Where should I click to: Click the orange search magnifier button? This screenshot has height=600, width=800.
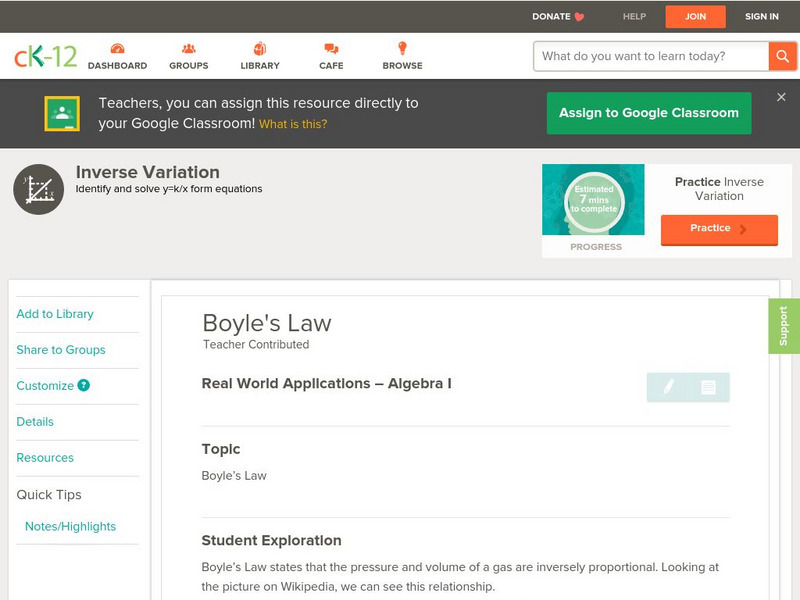point(783,57)
